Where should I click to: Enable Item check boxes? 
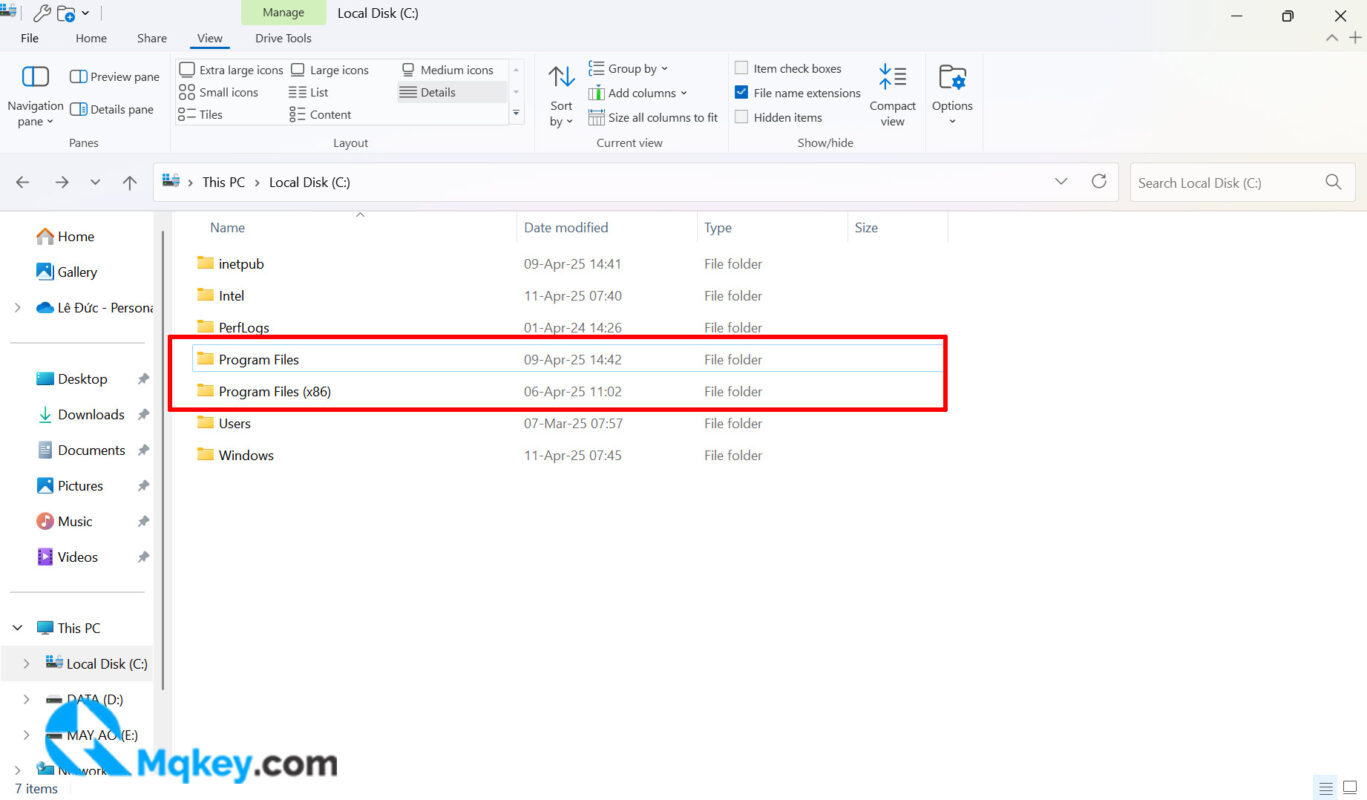741,68
